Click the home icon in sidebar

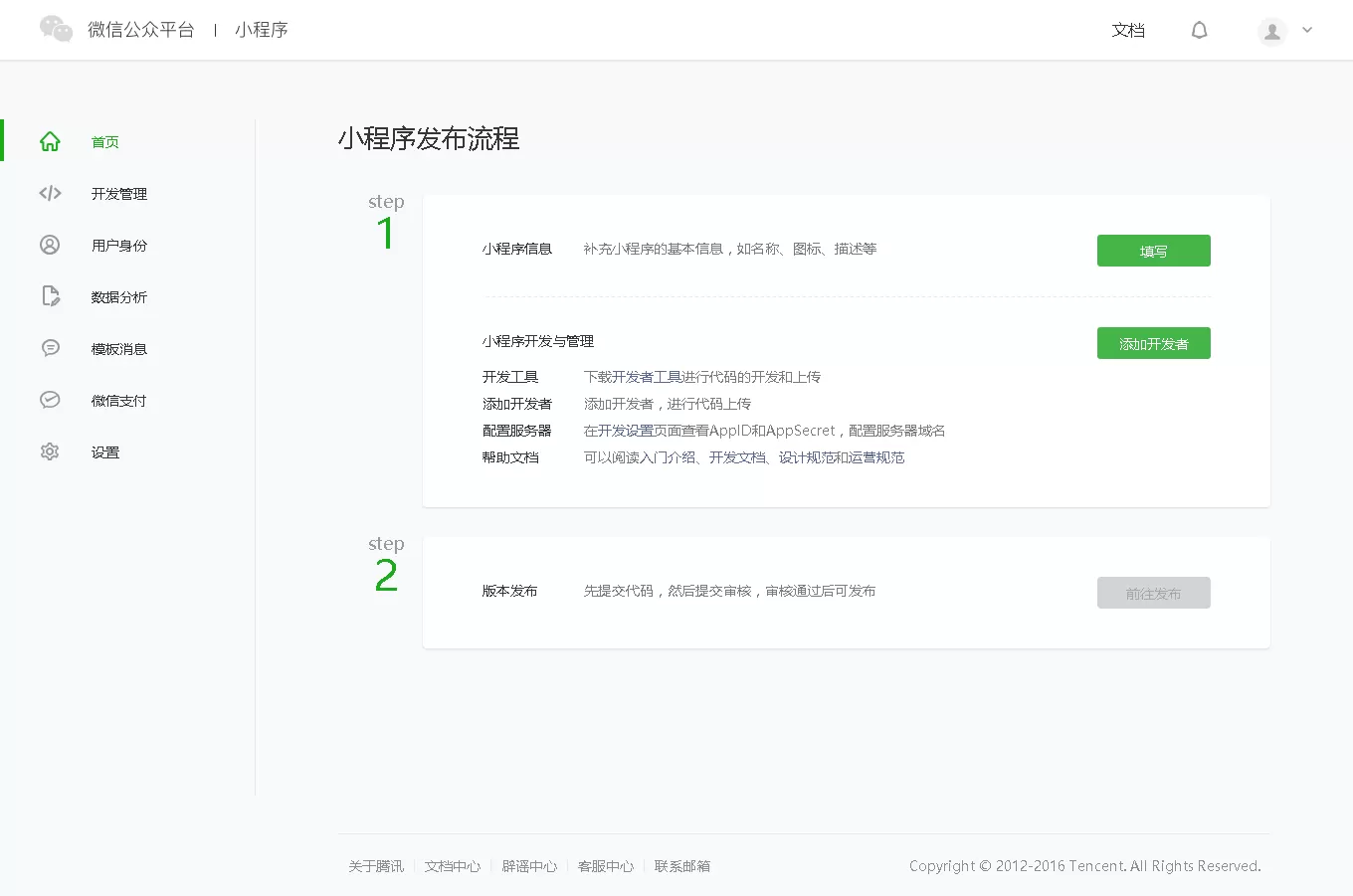[50, 141]
